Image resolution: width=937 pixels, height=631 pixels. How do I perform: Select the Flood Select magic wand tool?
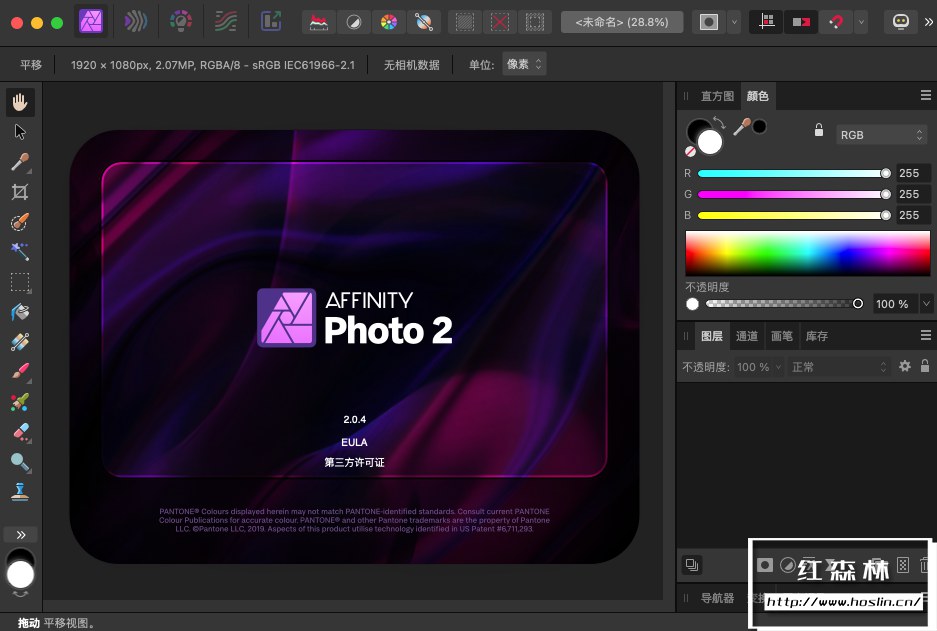pyautogui.click(x=20, y=252)
